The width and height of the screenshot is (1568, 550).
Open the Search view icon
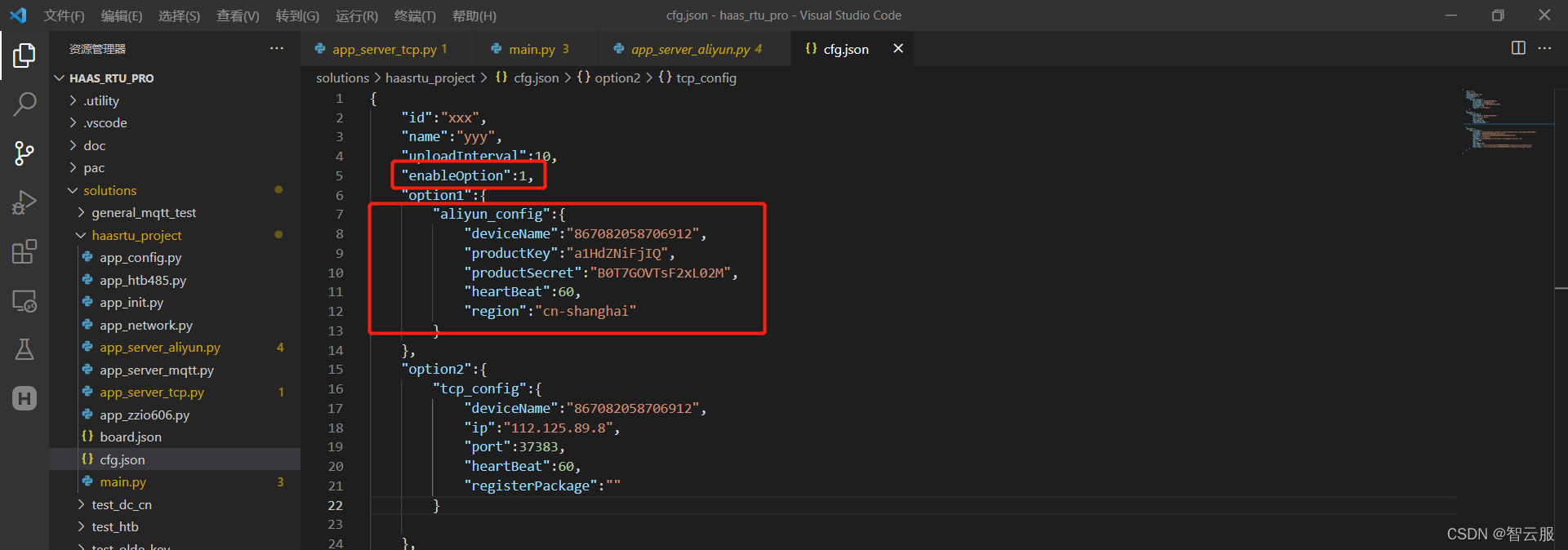[x=24, y=104]
